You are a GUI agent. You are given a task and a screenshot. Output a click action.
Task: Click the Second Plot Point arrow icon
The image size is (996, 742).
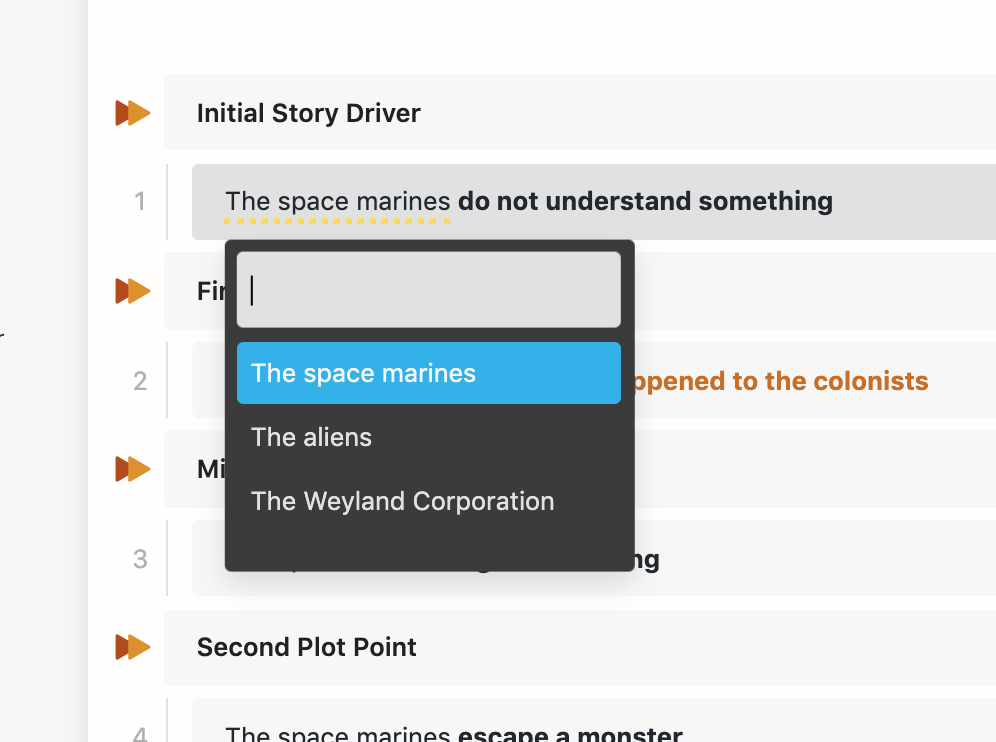point(133,647)
